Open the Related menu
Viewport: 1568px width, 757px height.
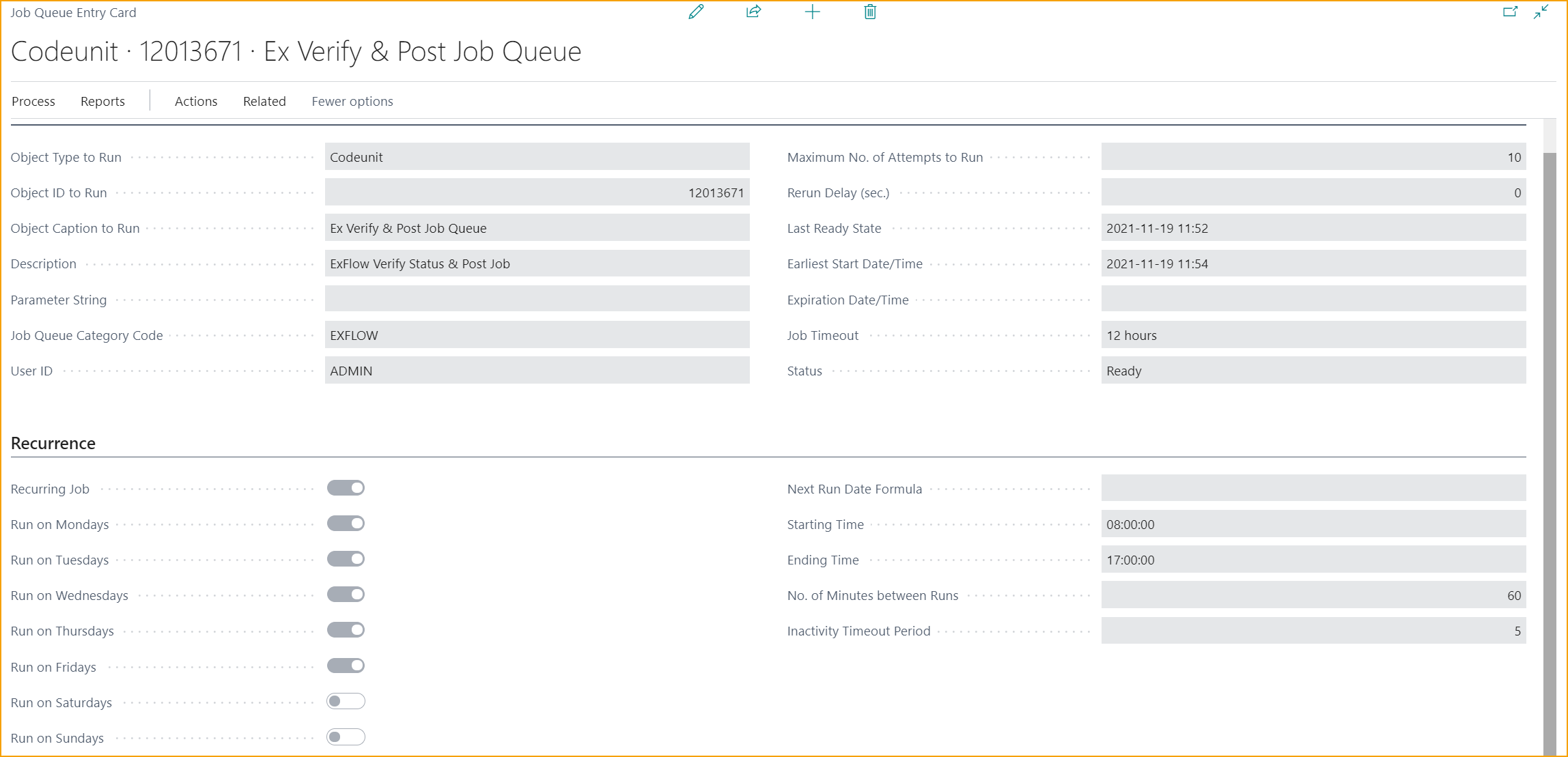pos(264,101)
